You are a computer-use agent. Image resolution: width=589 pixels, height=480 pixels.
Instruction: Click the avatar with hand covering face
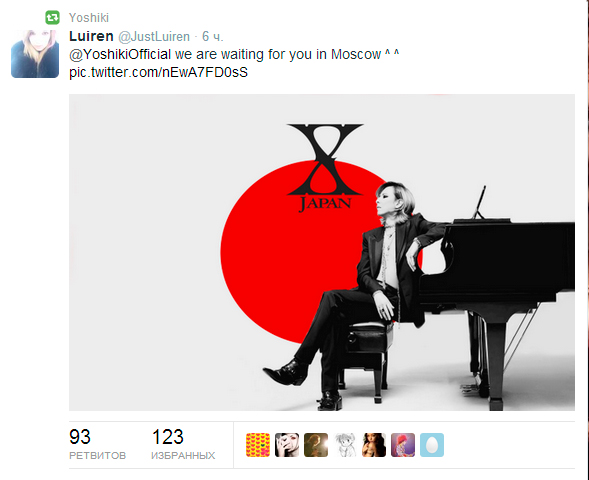coord(287,445)
